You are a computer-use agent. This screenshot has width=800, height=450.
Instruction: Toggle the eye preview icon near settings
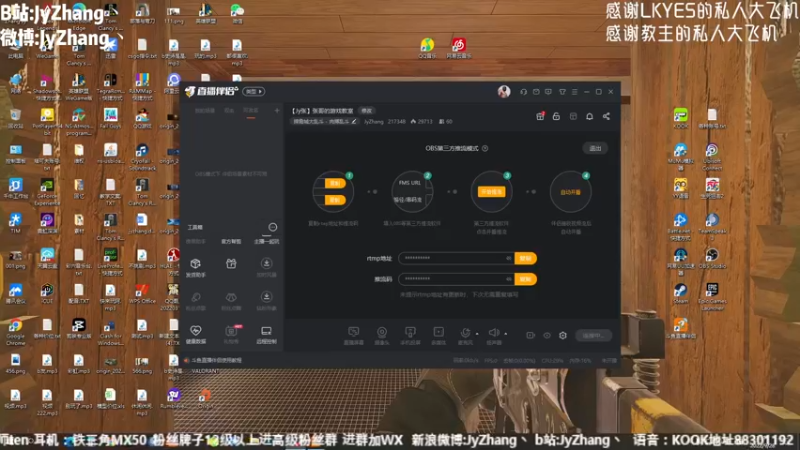[547, 335]
